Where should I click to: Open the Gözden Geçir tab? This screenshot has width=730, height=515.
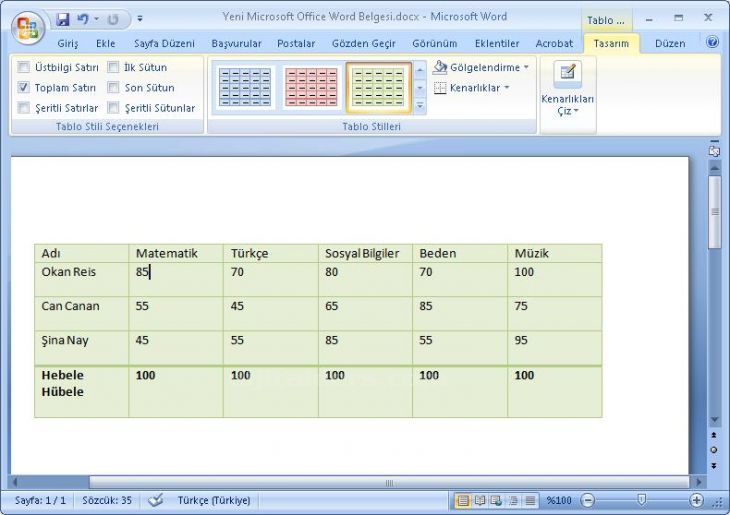tap(364, 43)
